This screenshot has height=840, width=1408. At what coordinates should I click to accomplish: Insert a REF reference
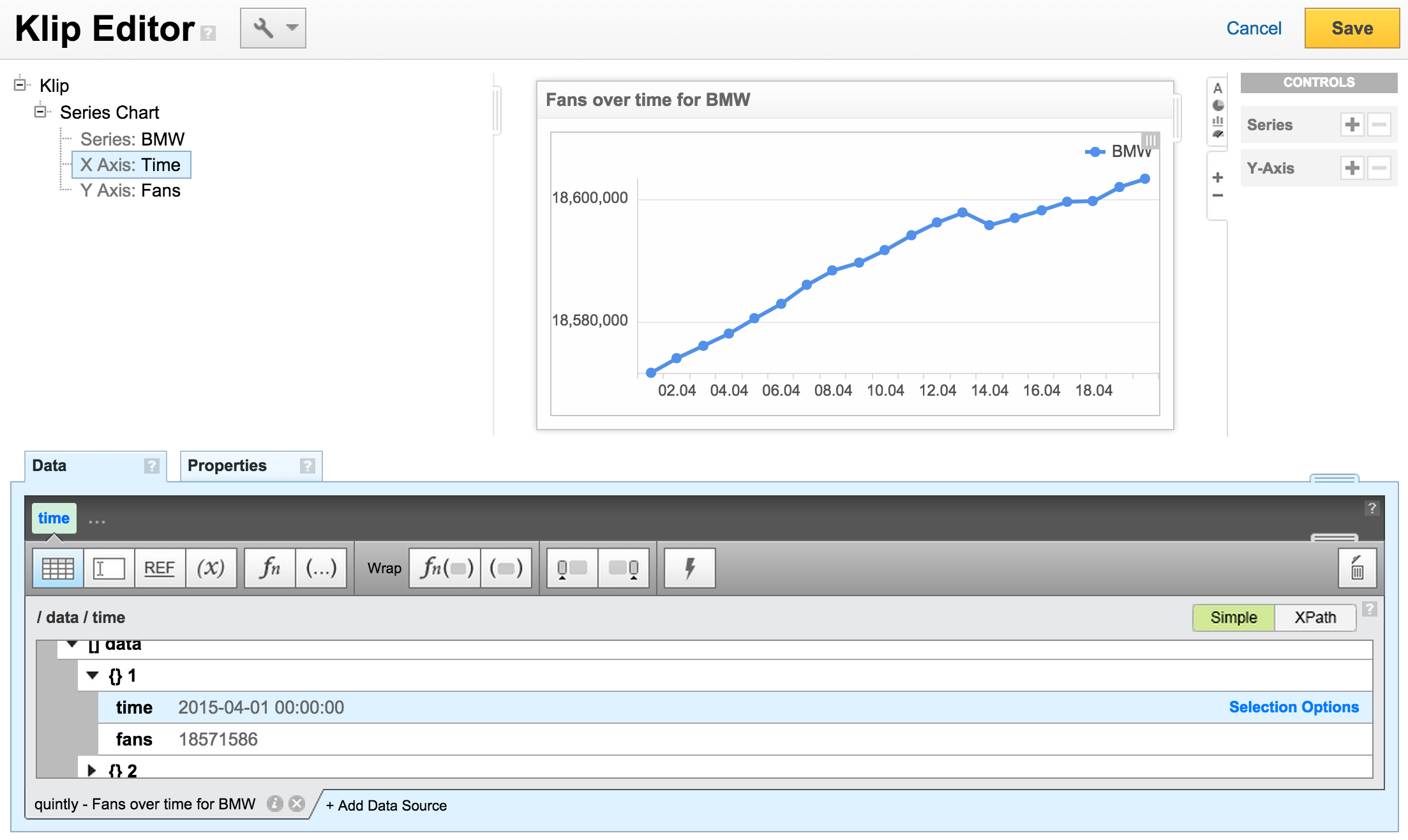pos(160,568)
